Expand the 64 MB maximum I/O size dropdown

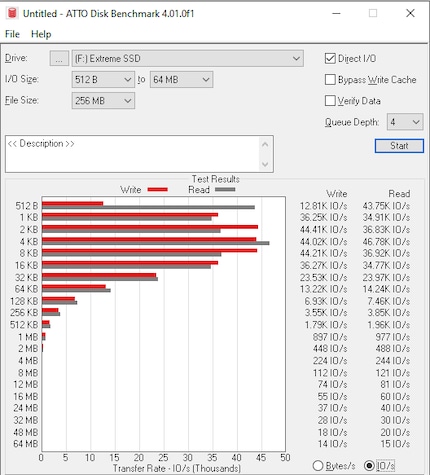coord(181,80)
